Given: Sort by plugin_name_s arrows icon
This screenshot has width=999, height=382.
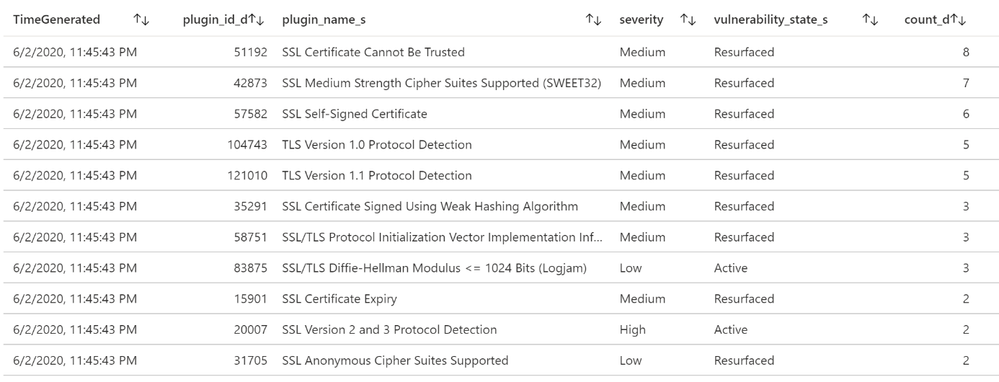Looking at the screenshot, I should pos(594,20).
